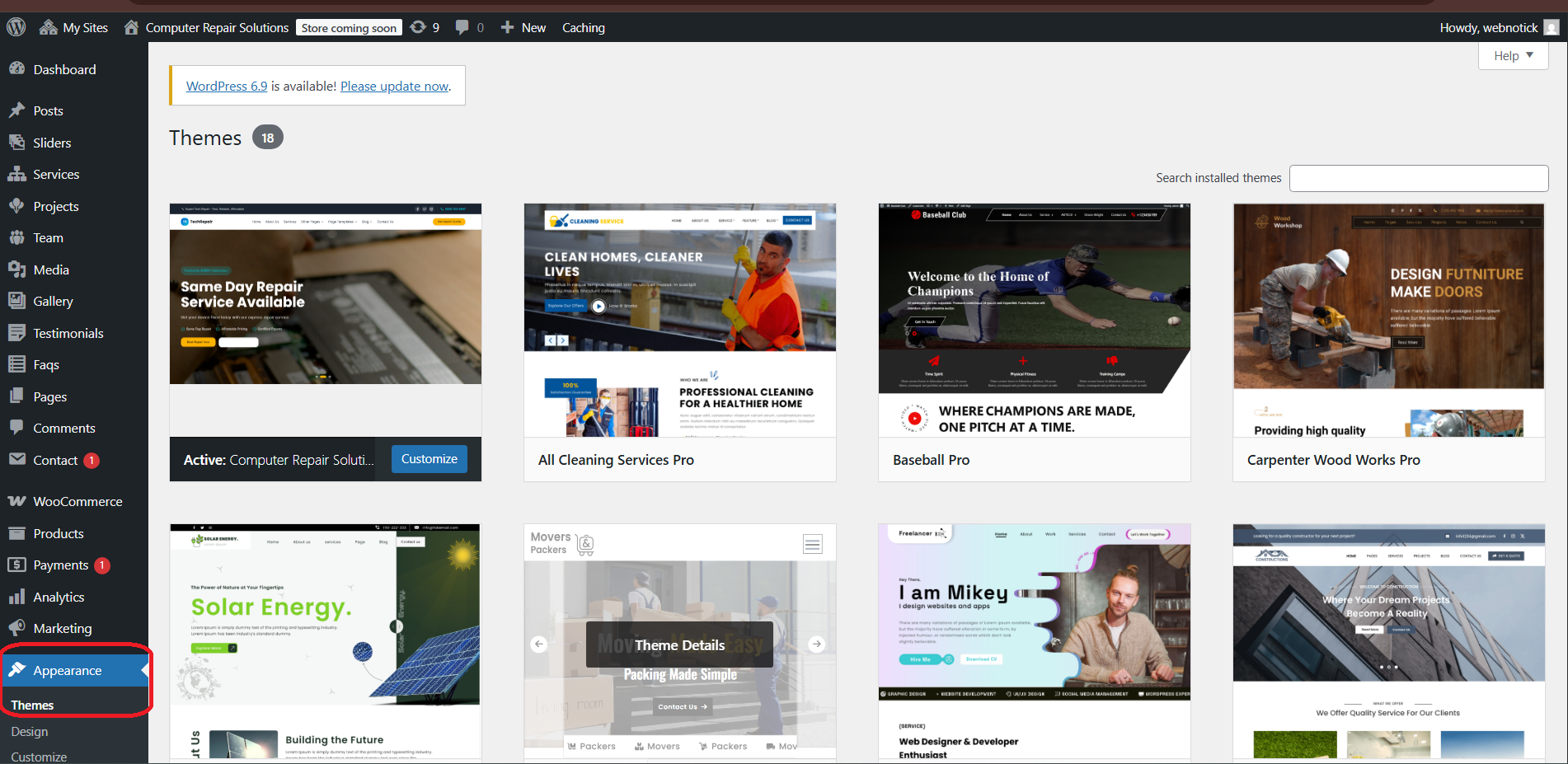Click the Customize button on active theme
Viewport: 1568px width, 764px height.
pyautogui.click(x=429, y=459)
